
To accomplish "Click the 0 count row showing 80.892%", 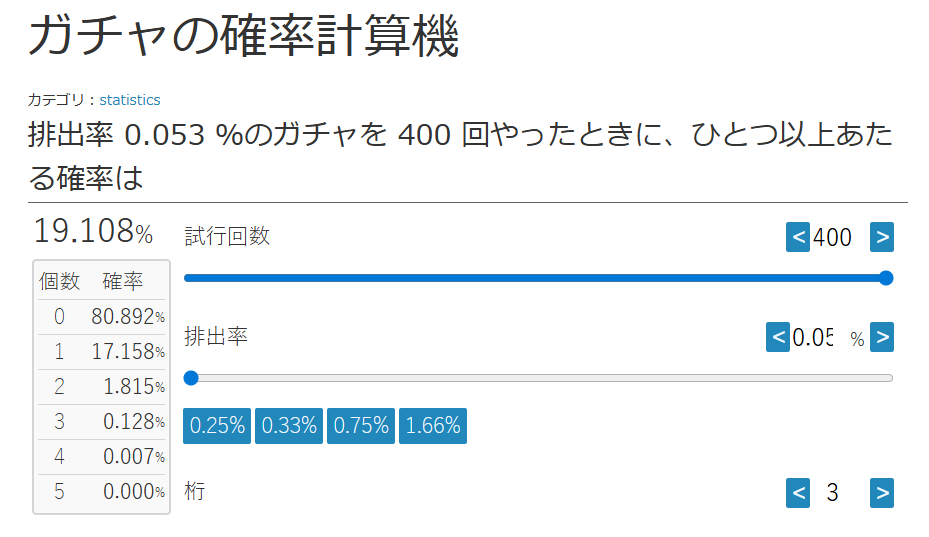I will (101, 317).
